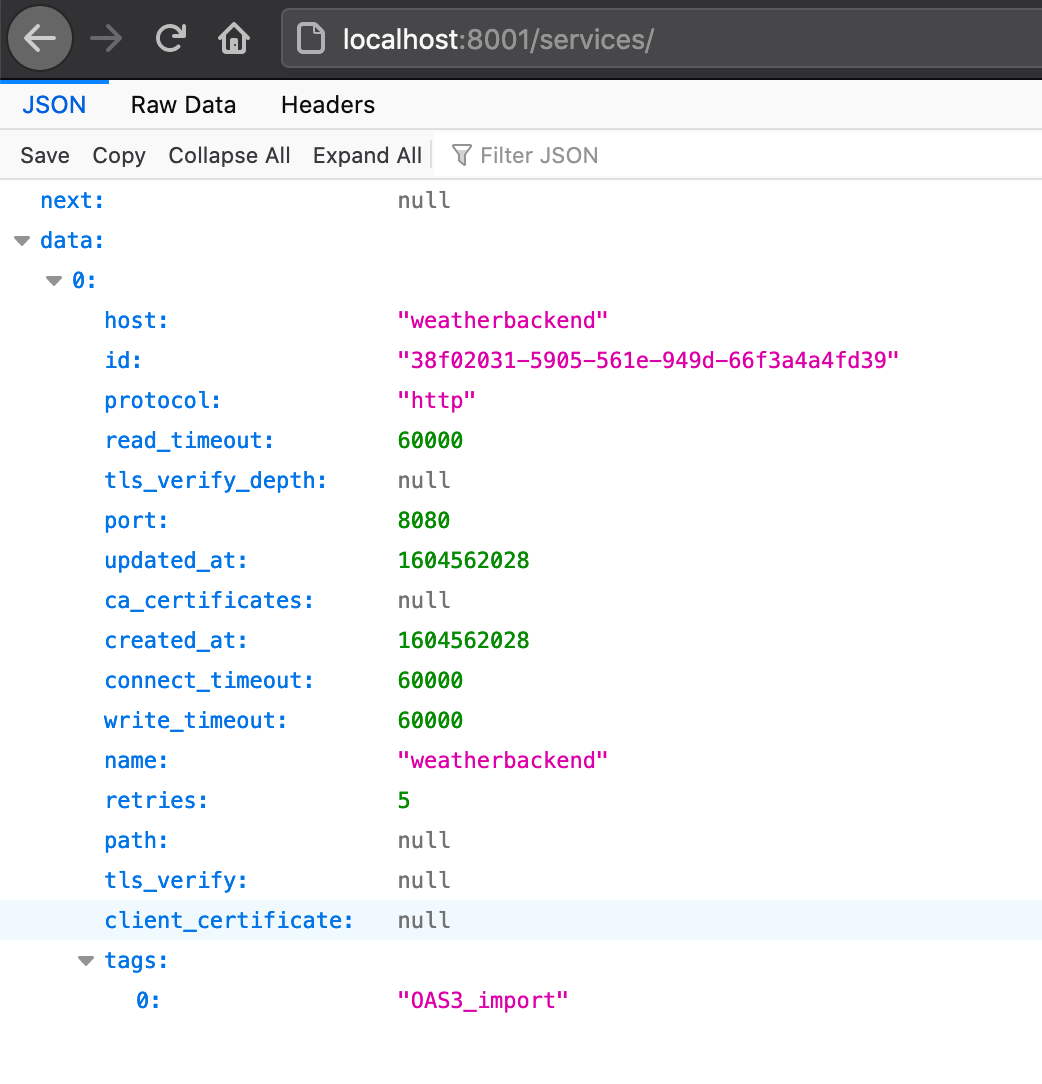Open the Headers tab
Screen dimensions: 1042x1084
[328, 105]
